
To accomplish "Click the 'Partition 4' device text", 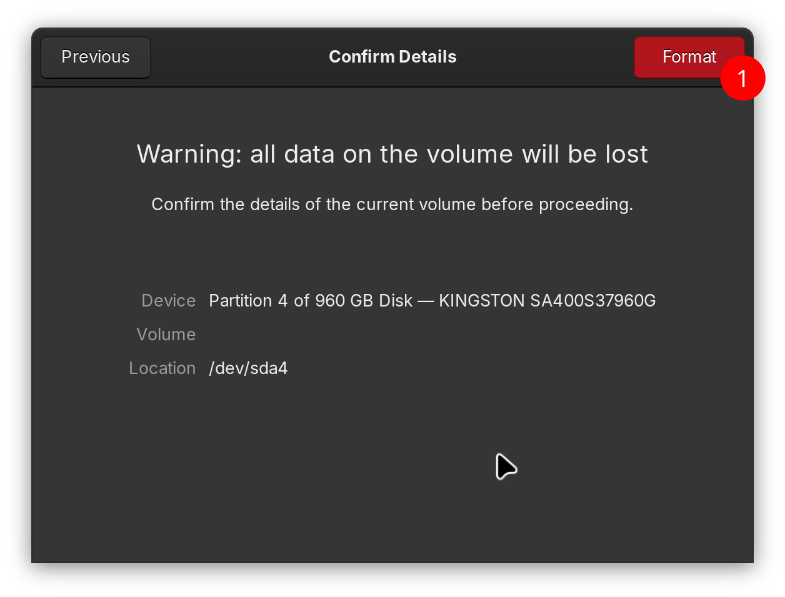I will (249, 300).
